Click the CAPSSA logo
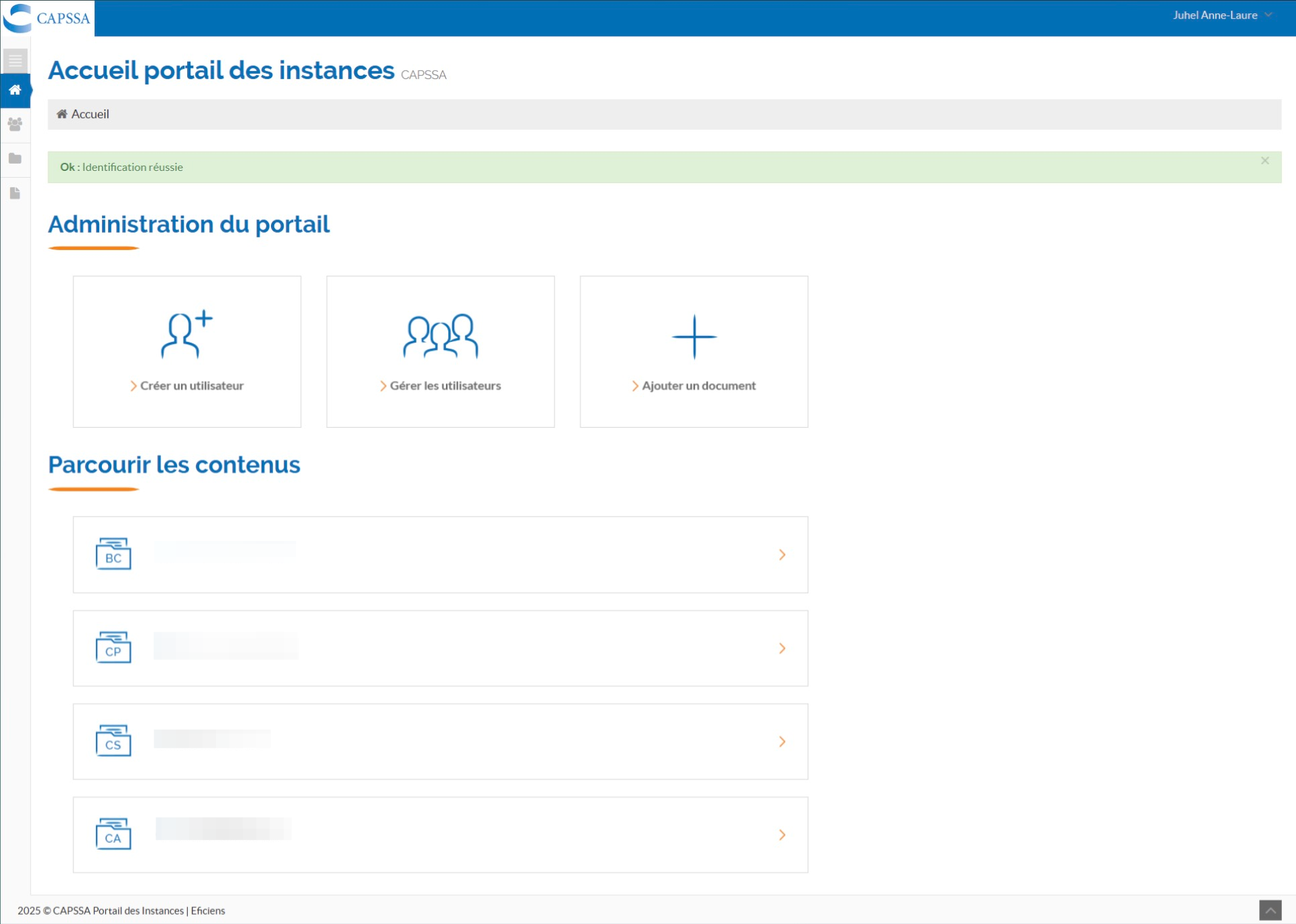This screenshot has height=924, width=1296. [x=47, y=18]
